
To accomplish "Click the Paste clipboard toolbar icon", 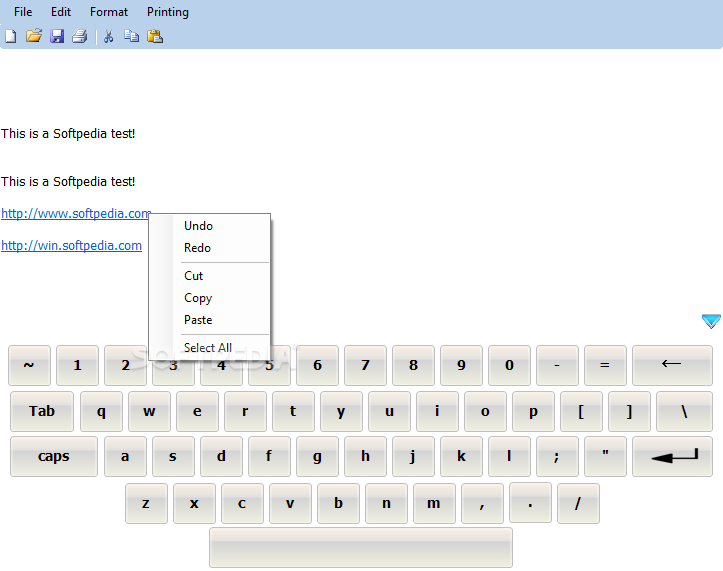I will [155, 36].
